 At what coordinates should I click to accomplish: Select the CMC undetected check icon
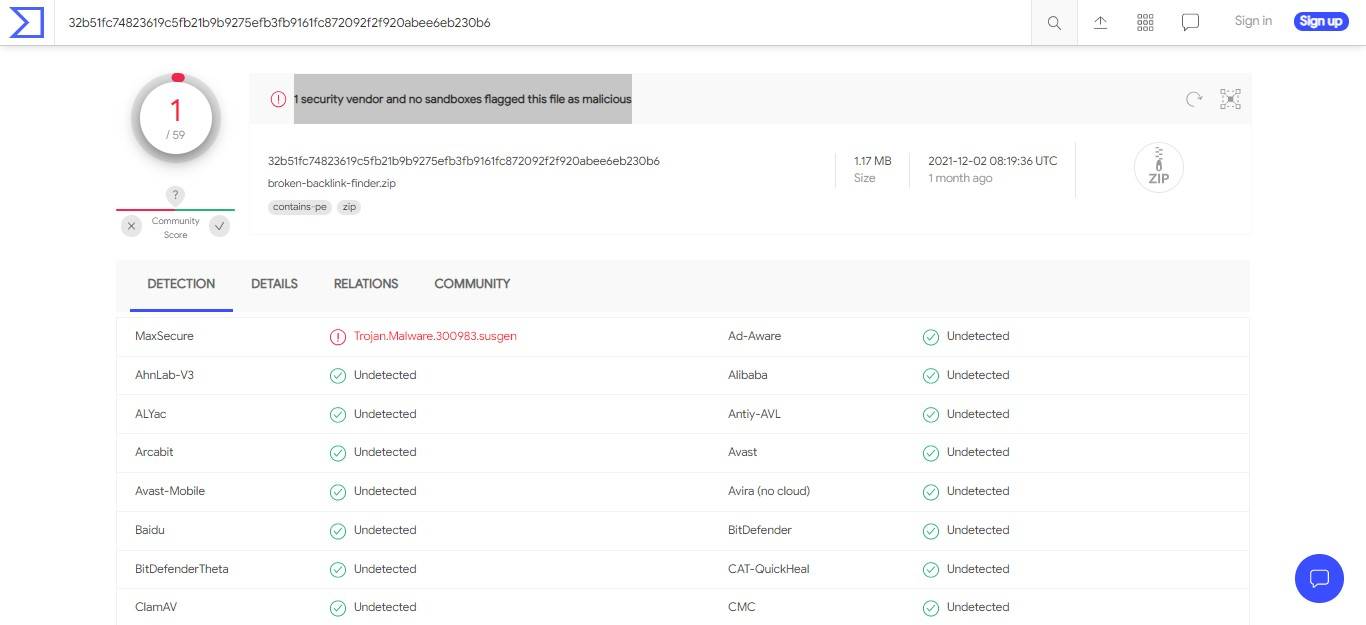931,608
